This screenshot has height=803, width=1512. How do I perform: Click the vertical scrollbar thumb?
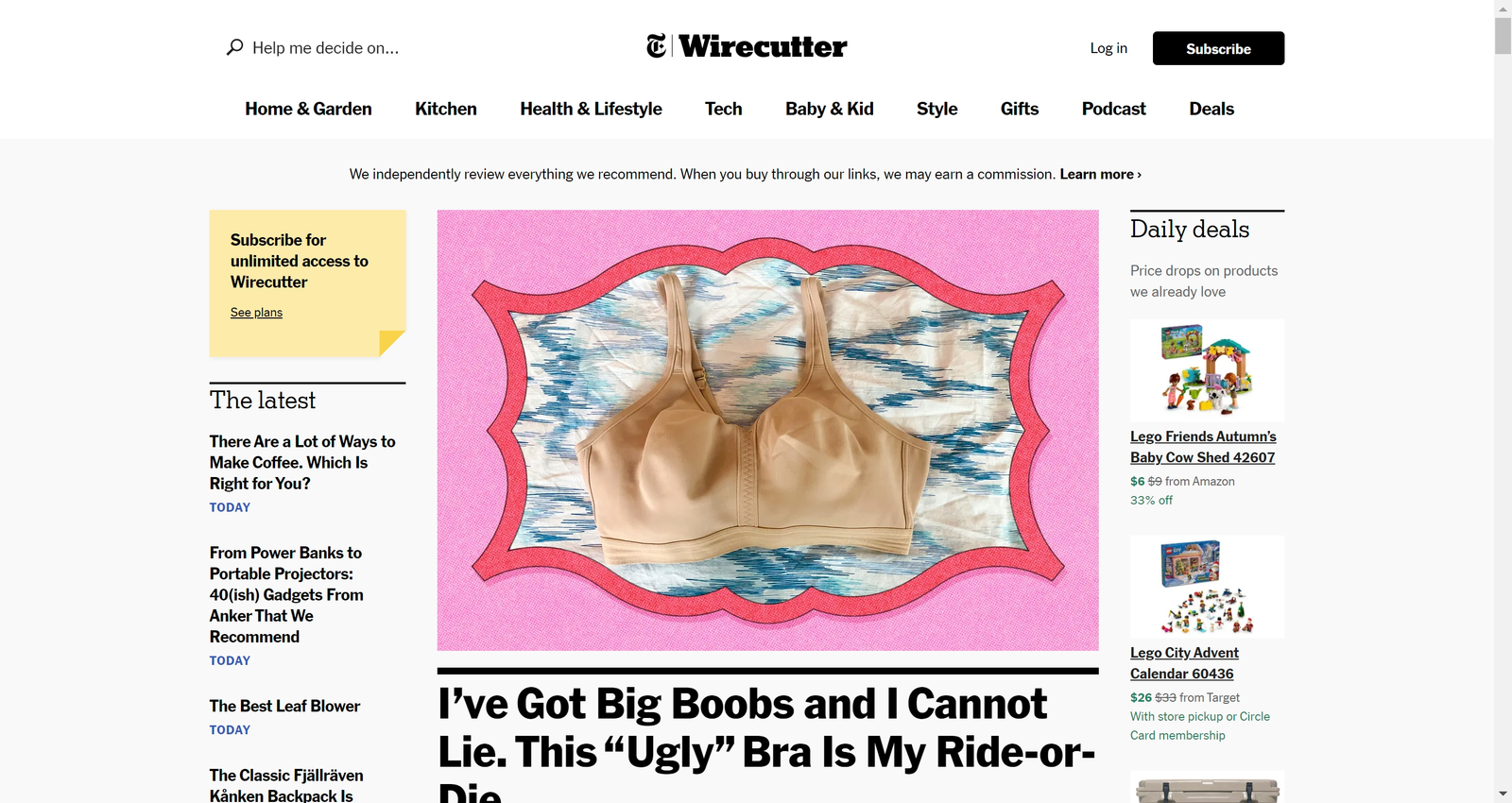click(x=1503, y=36)
